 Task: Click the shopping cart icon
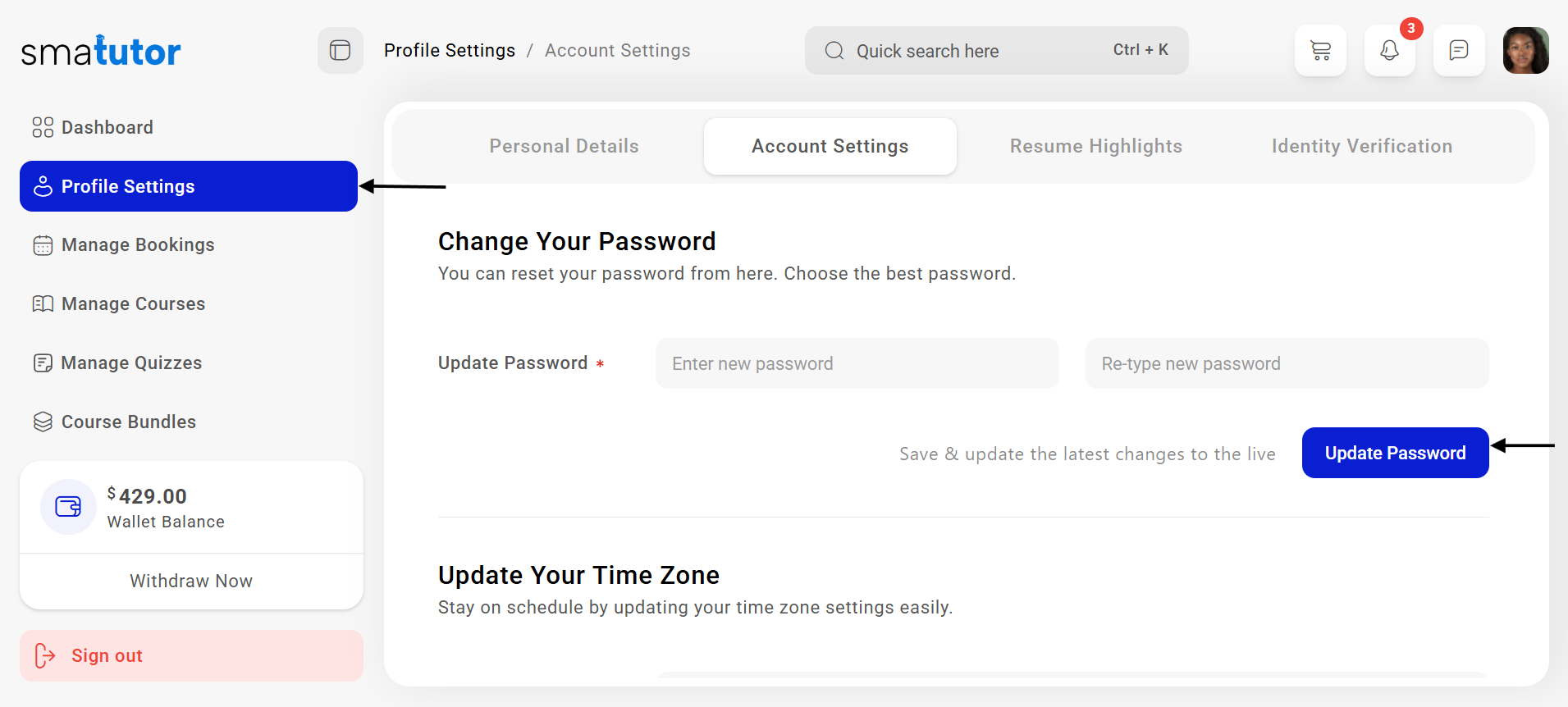point(1320,51)
